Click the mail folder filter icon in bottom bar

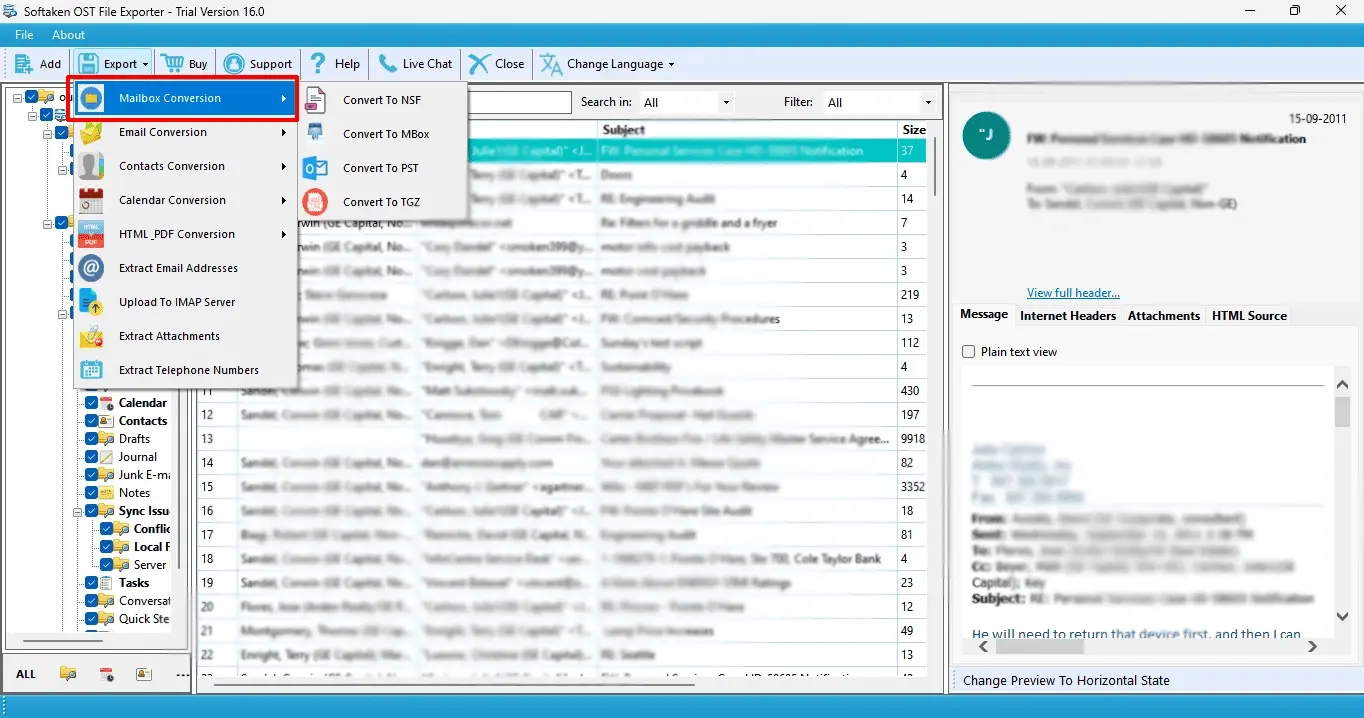(x=68, y=674)
